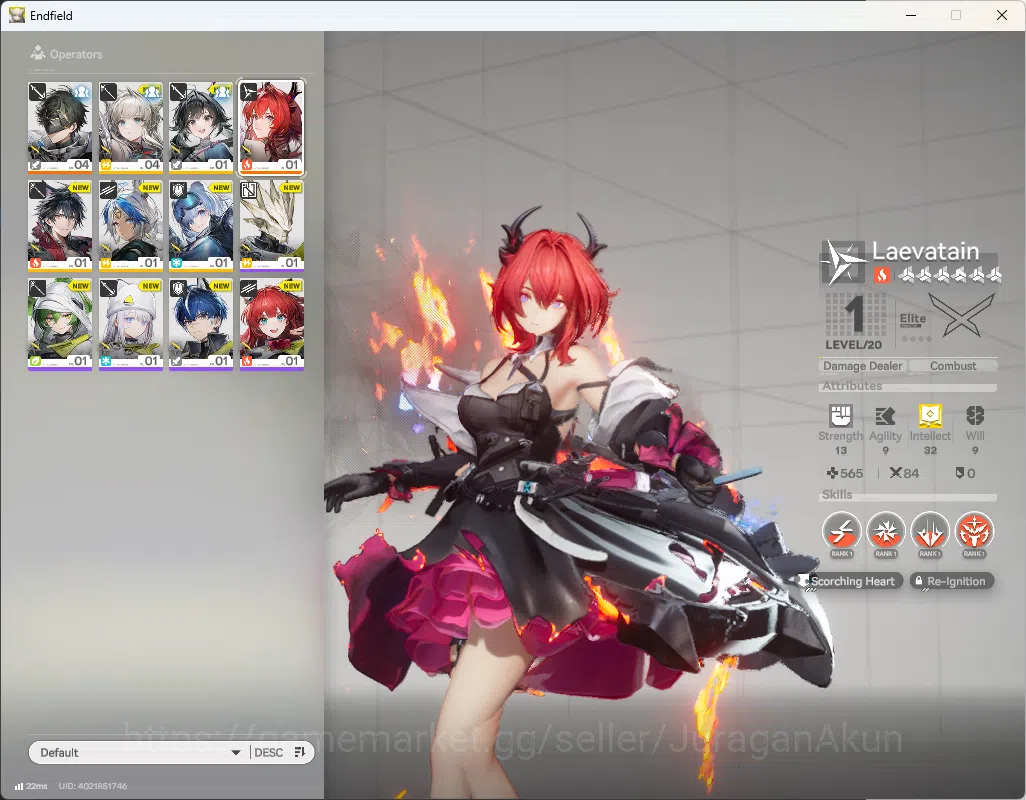Open the third skill with triple-spike icon
This screenshot has width=1026, height=800.
point(930,532)
